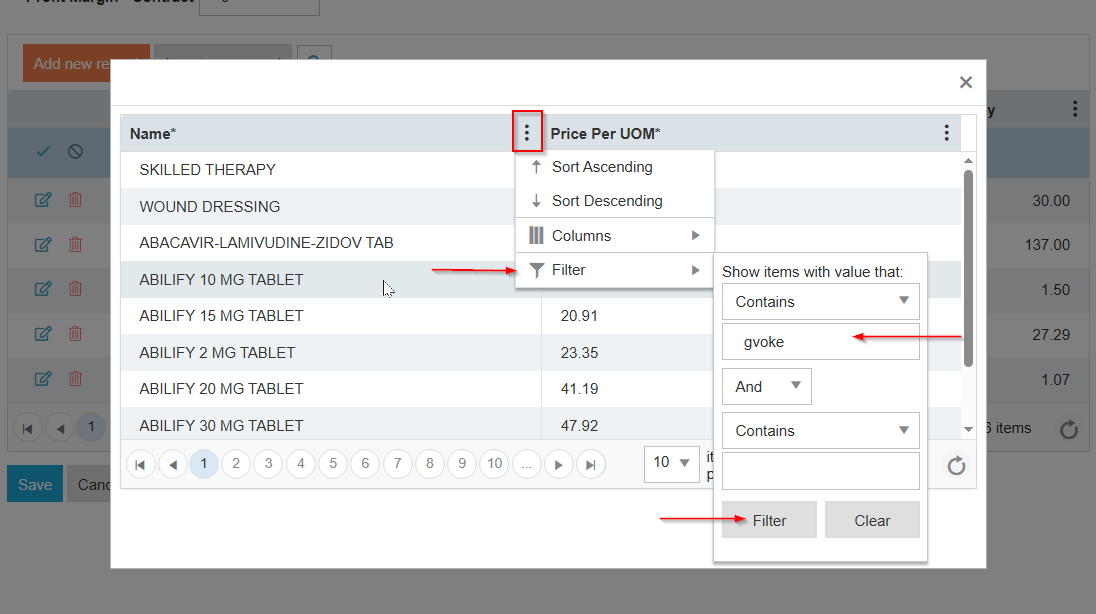Screen dimensions: 1096x614
Task: Select page 6 in dialog pager
Action: [x=365, y=464]
